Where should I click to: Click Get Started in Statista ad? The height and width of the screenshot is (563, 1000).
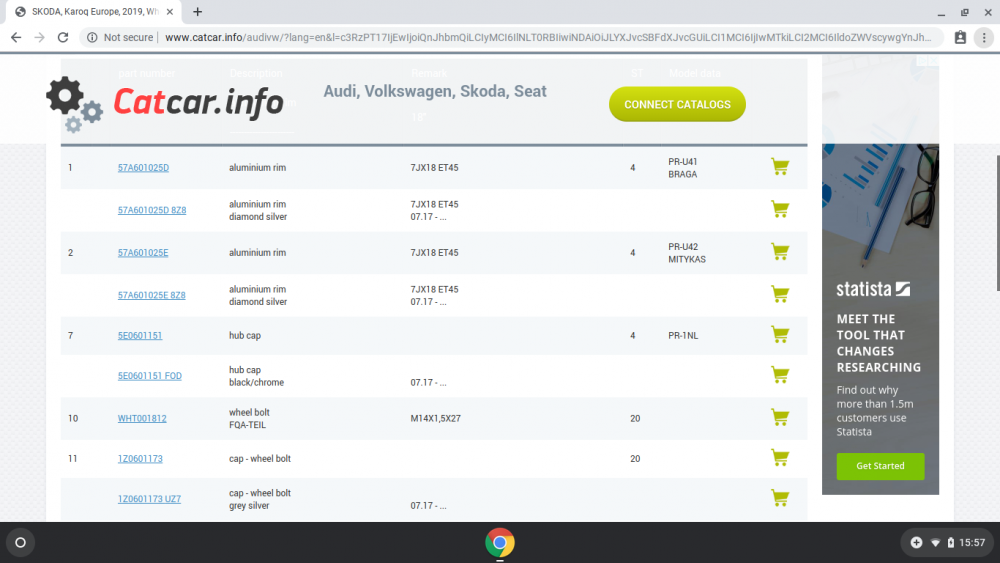pyautogui.click(x=880, y=466)
